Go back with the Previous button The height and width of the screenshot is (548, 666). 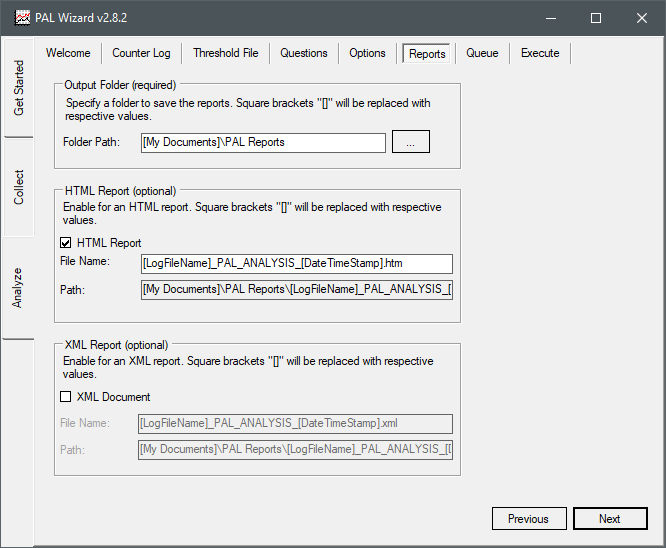coord(529,518)
